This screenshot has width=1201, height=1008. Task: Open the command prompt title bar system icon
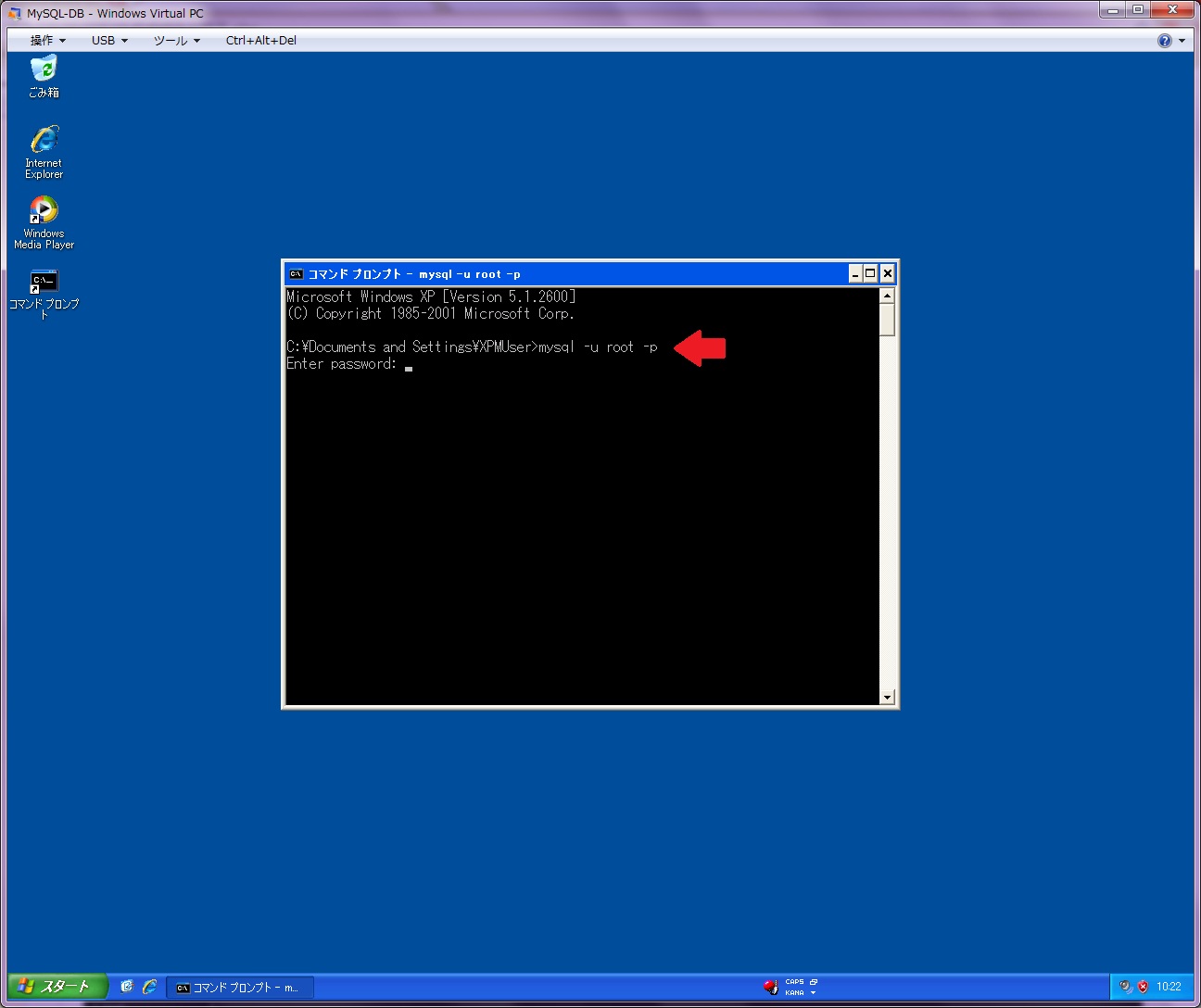(x=296, y=274)
